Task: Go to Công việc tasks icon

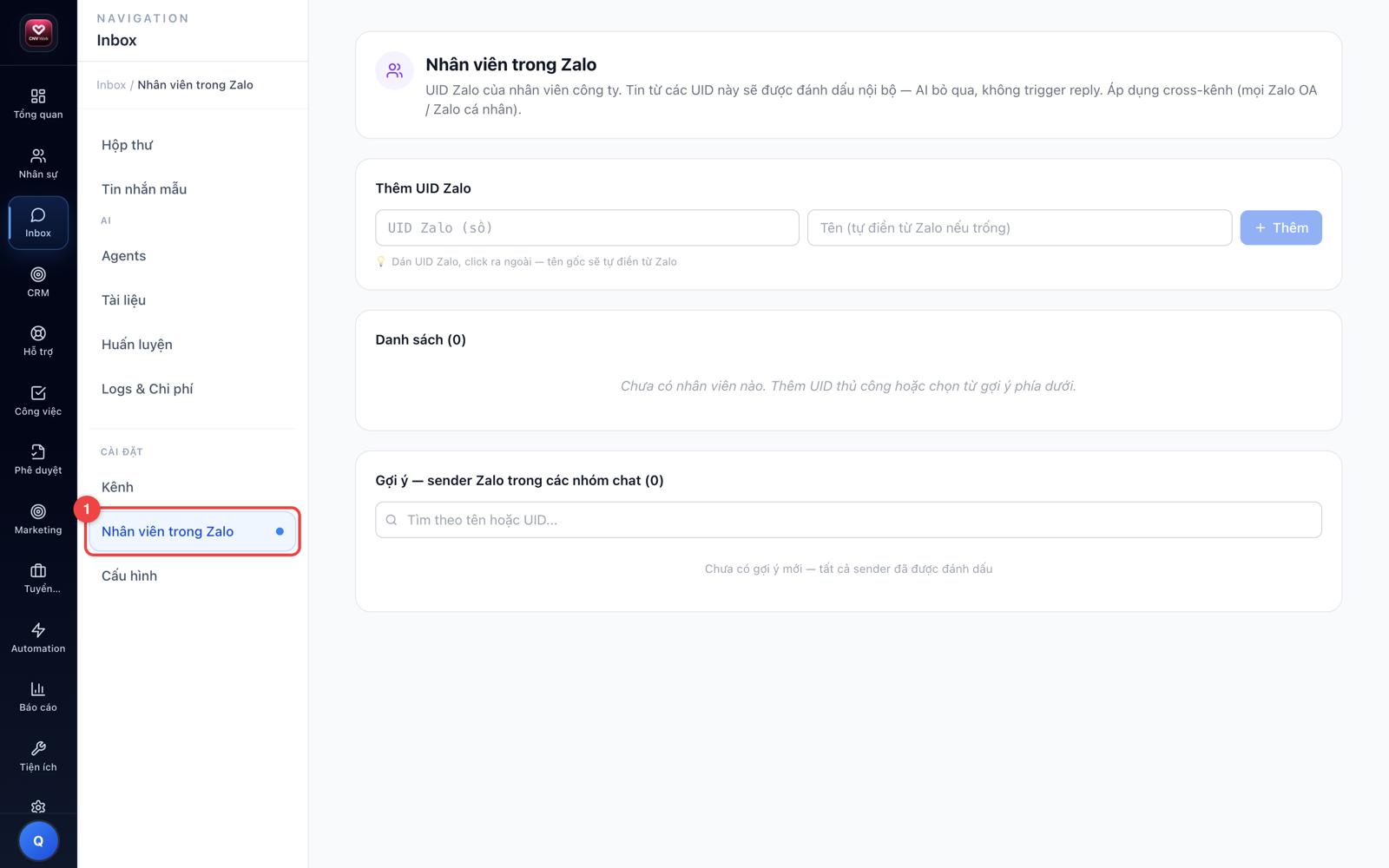Action: (38, 393)
